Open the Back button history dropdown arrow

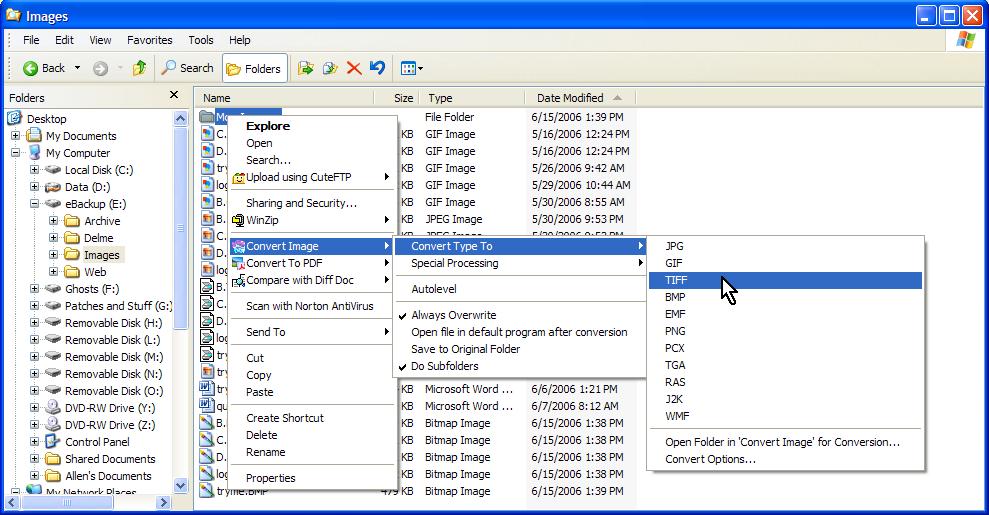(x=78, y=68)
